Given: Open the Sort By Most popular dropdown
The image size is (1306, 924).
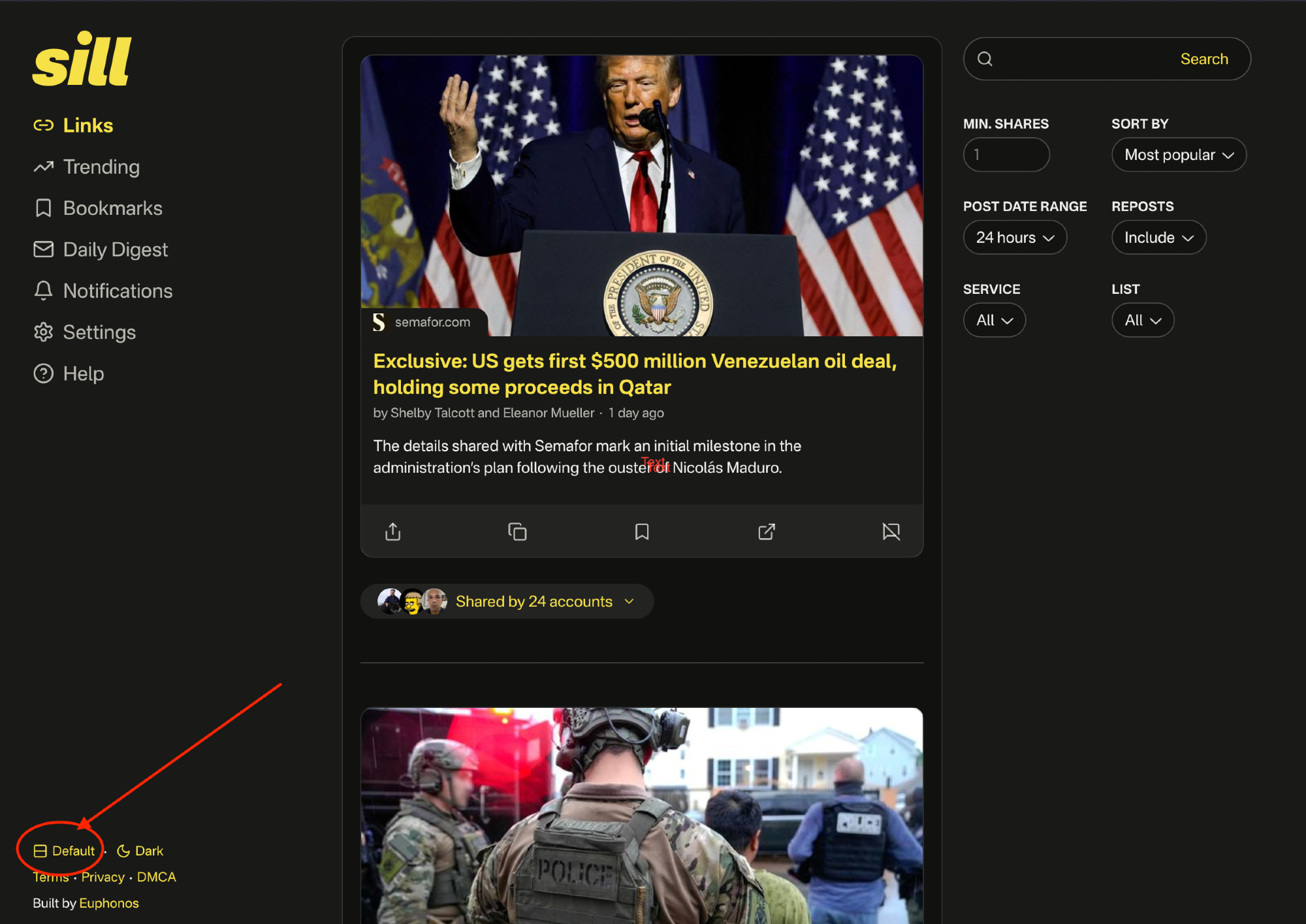Looking at the screenshot, I should pyautogui.click(x=1179, y=155).
